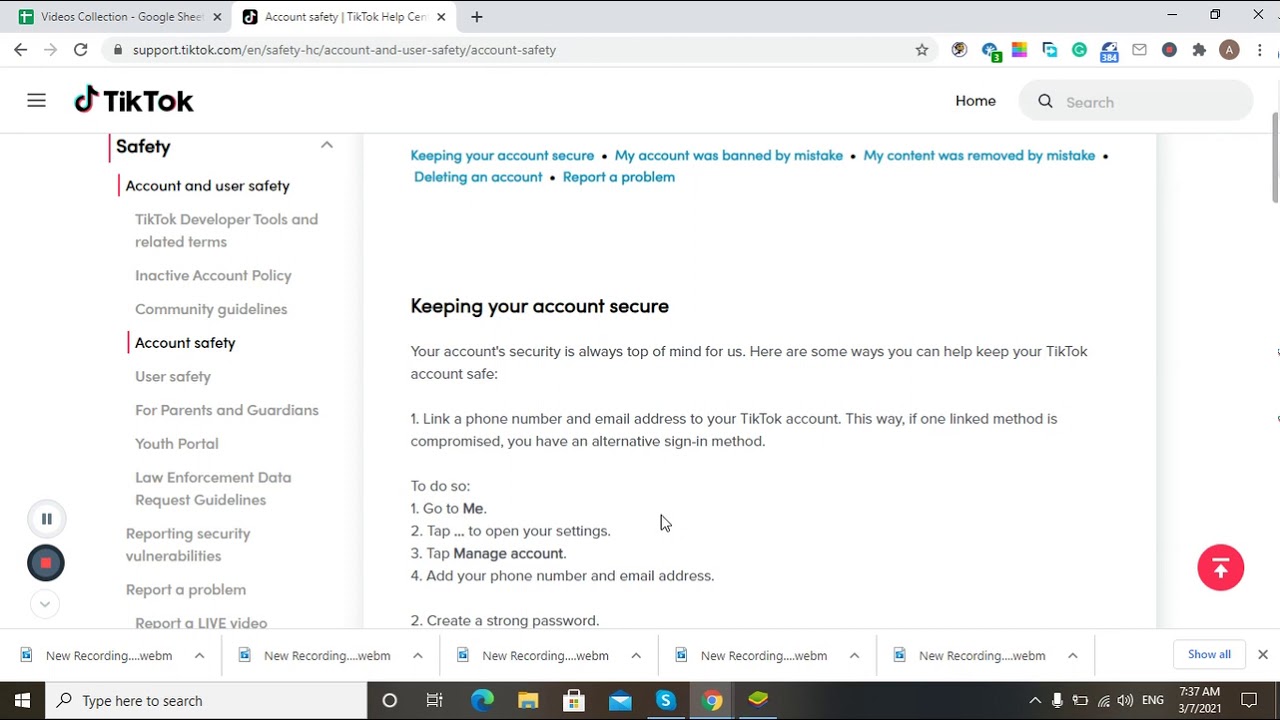Click the Windows taskbar search box
The height and width of the screenshot is (720, 1280).
pyautogui.click(x=208, y=701)
